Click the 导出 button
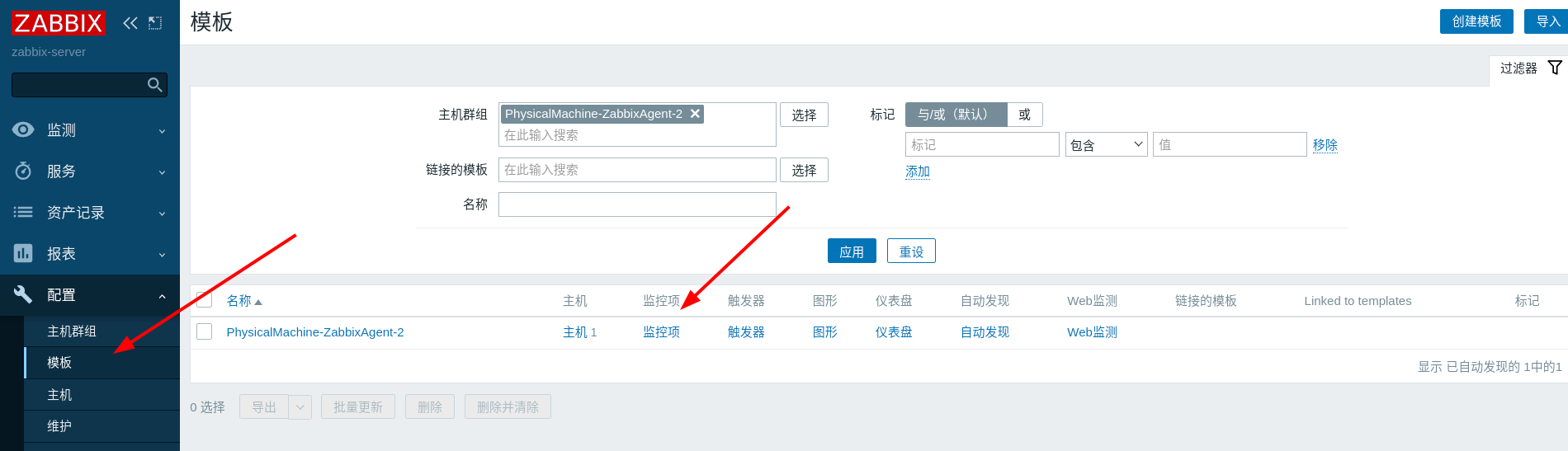This screenshot has width=1568, height=451. coord(264,406)
